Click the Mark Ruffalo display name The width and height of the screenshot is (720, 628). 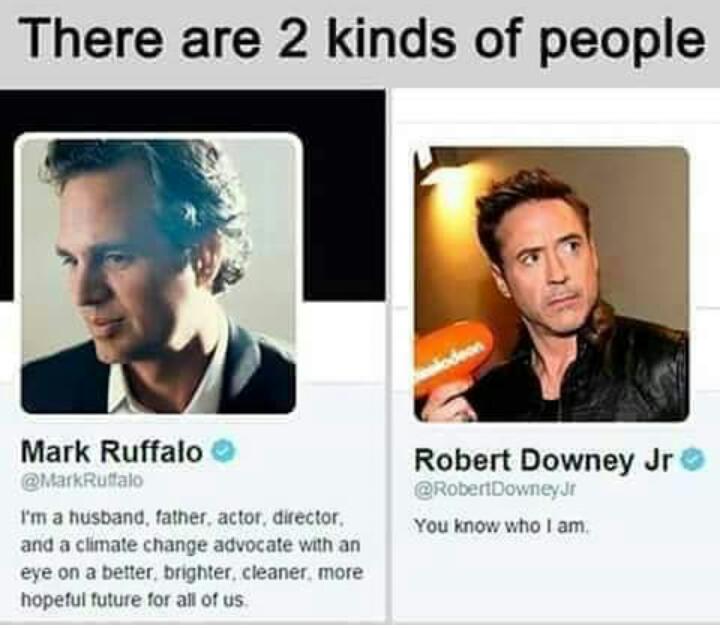(x=112, y=452)
